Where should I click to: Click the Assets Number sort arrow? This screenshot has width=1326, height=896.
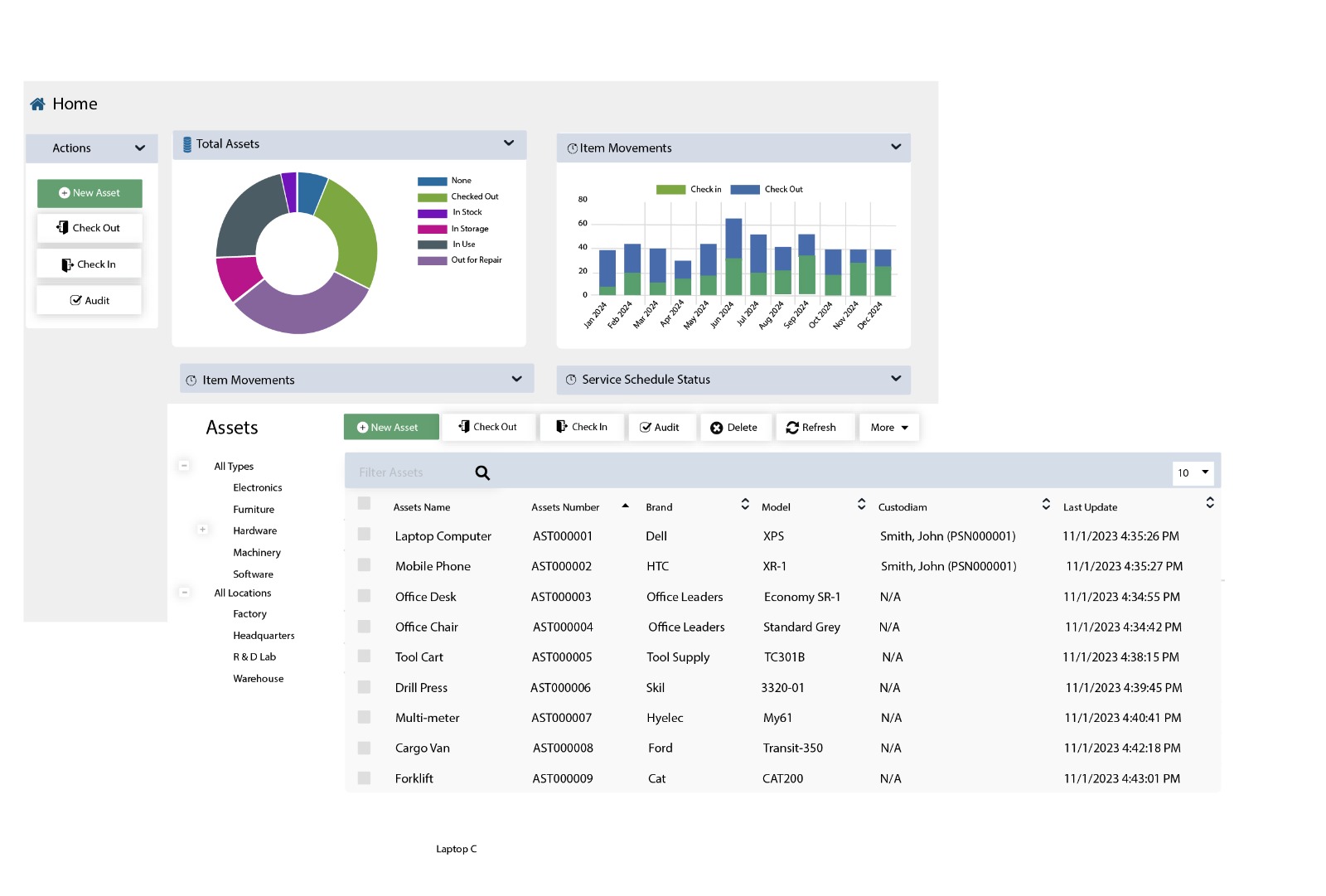click(x=625, y=506)
